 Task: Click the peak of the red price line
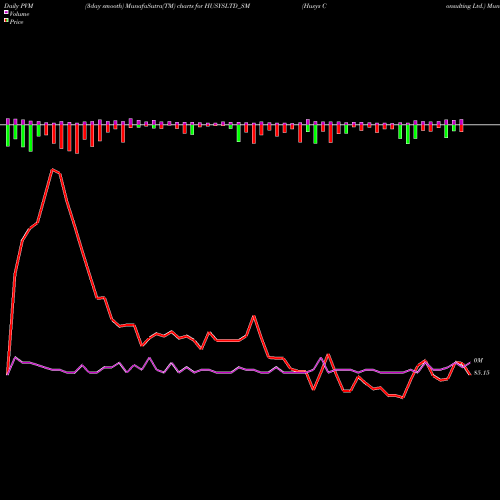(52, 169)
